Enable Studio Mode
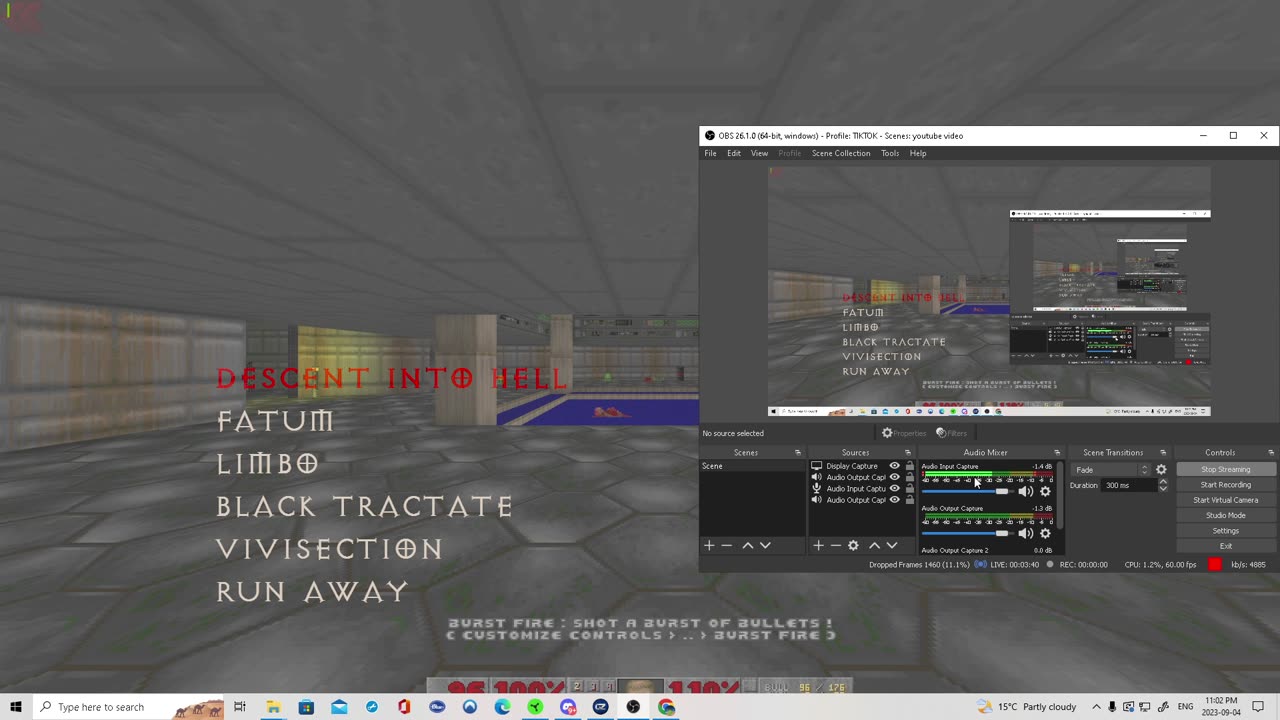The height and width of the screenshot is (720, 1280). tap(1225, 515)
